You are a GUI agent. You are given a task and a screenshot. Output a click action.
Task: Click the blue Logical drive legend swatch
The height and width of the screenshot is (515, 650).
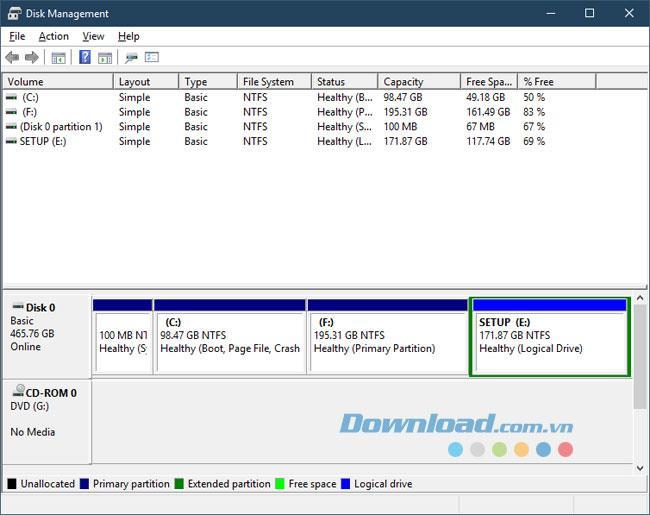[345, 483]
